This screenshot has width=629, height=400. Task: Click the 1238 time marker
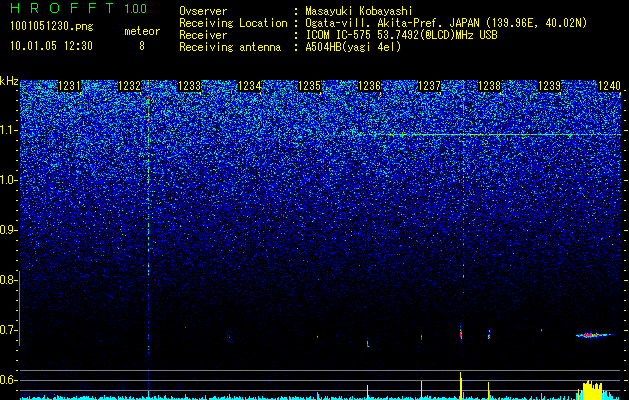point(489,86)
